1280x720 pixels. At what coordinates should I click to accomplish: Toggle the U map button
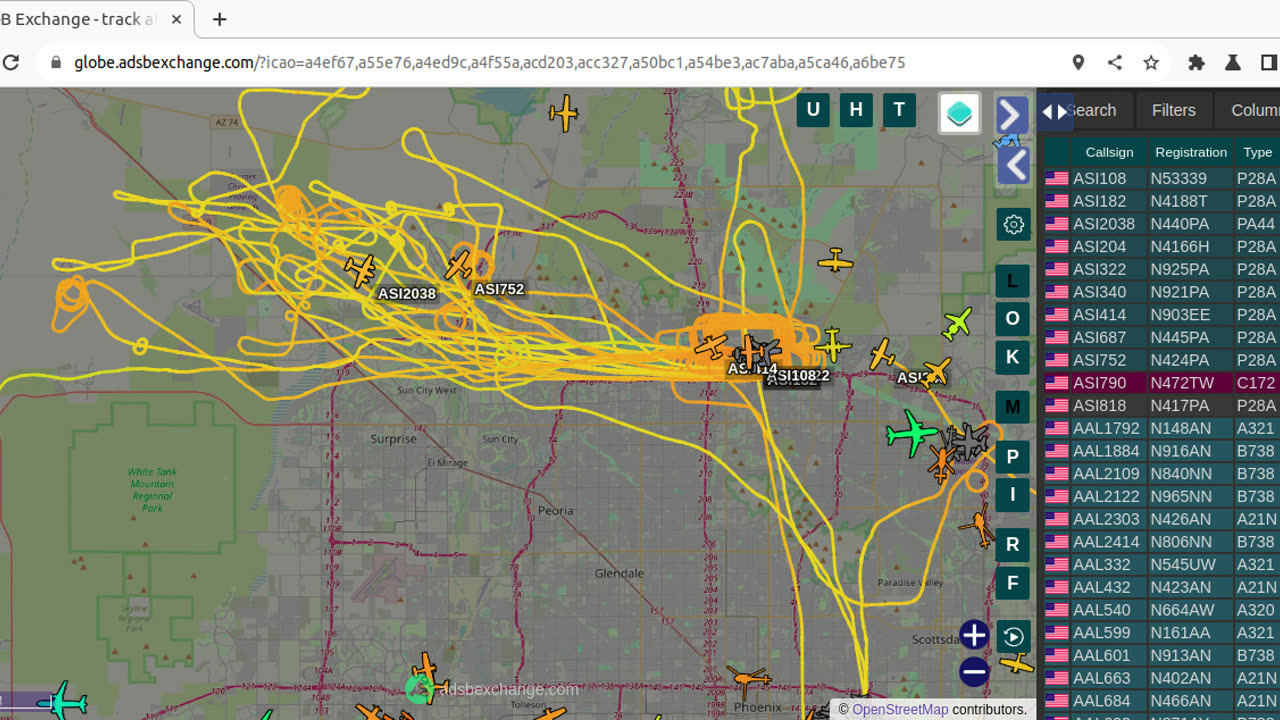pyautogui.click(x=813, y=110)
